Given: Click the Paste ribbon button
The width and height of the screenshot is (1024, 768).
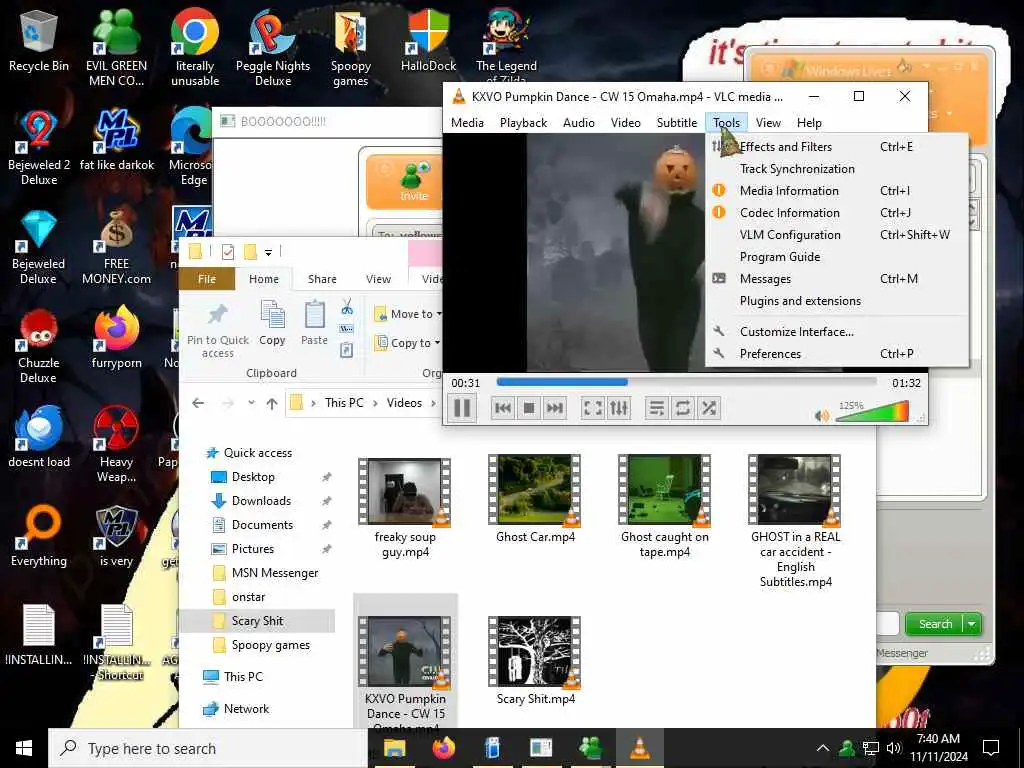Looking at the screenshot, I should click(314, 323).
